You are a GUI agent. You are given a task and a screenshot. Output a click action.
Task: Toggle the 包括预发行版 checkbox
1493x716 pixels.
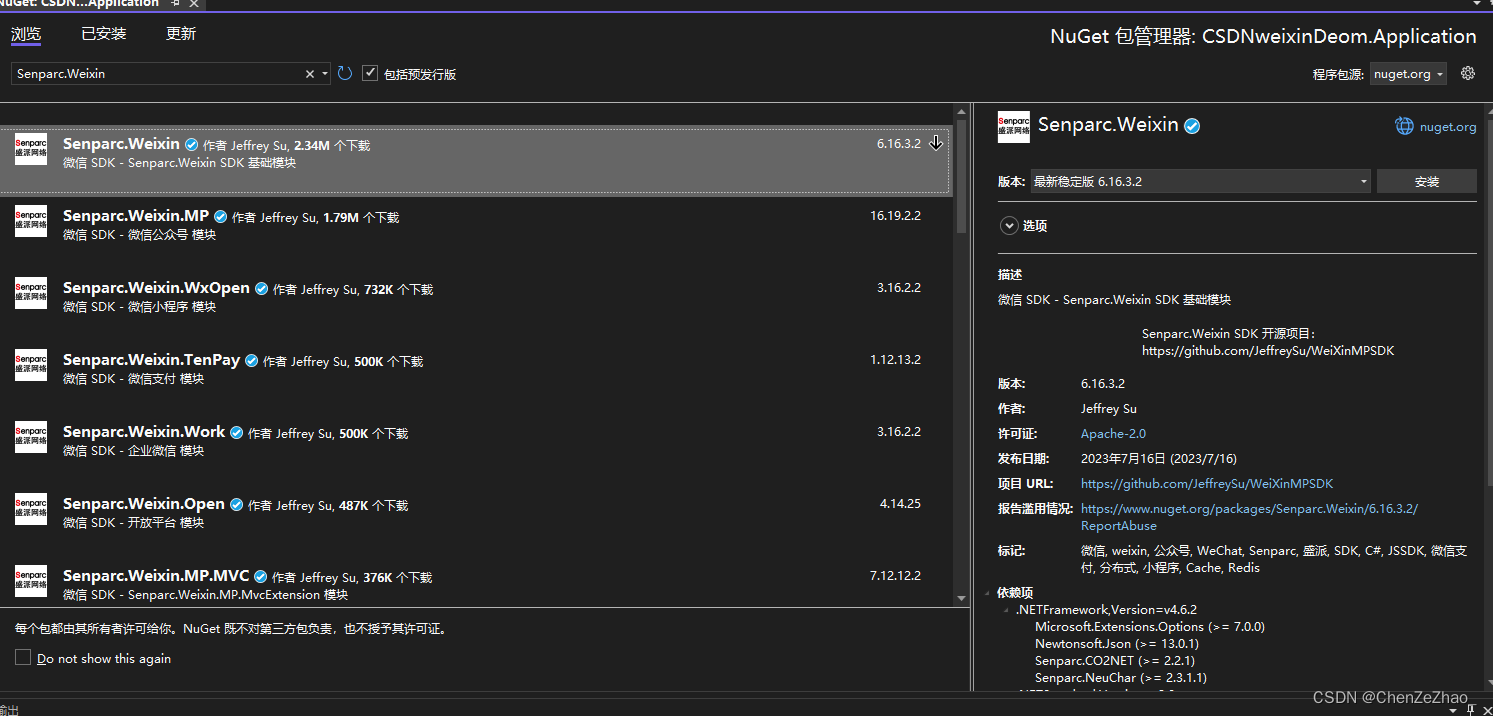coord(370,73)
